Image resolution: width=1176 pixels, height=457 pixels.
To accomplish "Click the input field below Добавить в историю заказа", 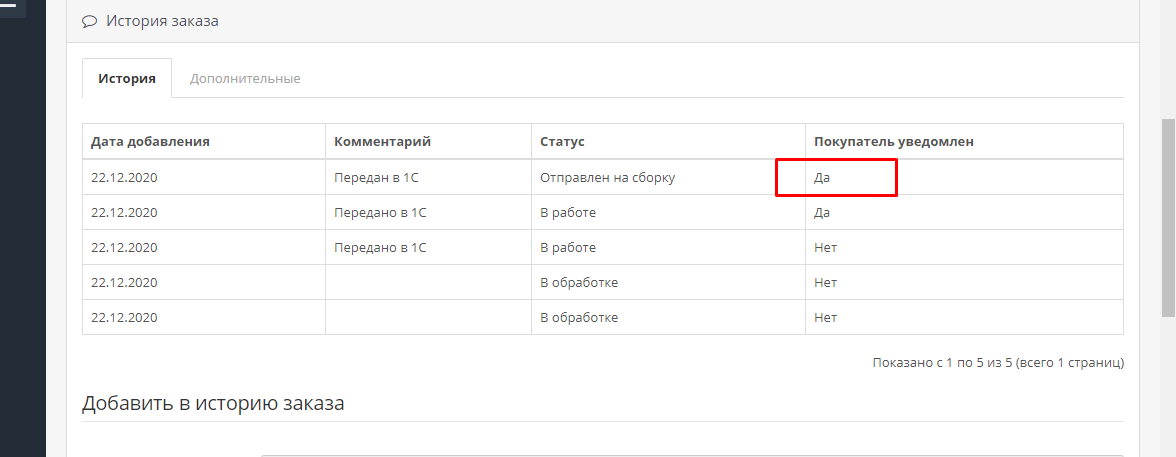I will coord(692,455).
